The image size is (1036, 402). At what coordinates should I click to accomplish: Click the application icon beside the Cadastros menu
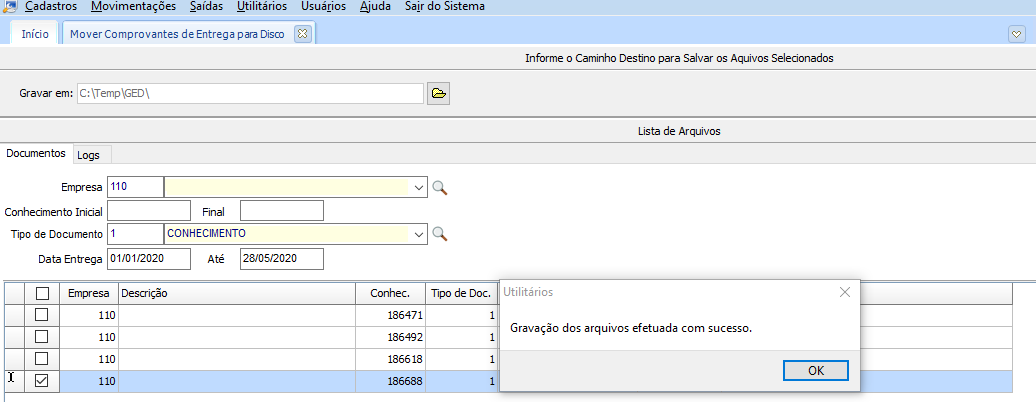[10, 7]
